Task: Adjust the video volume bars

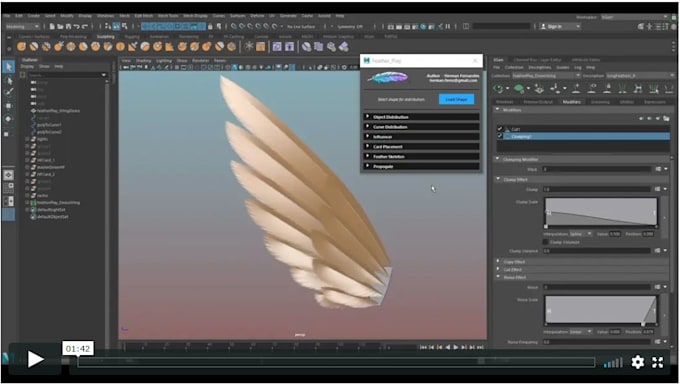Action: click(613, 363)
